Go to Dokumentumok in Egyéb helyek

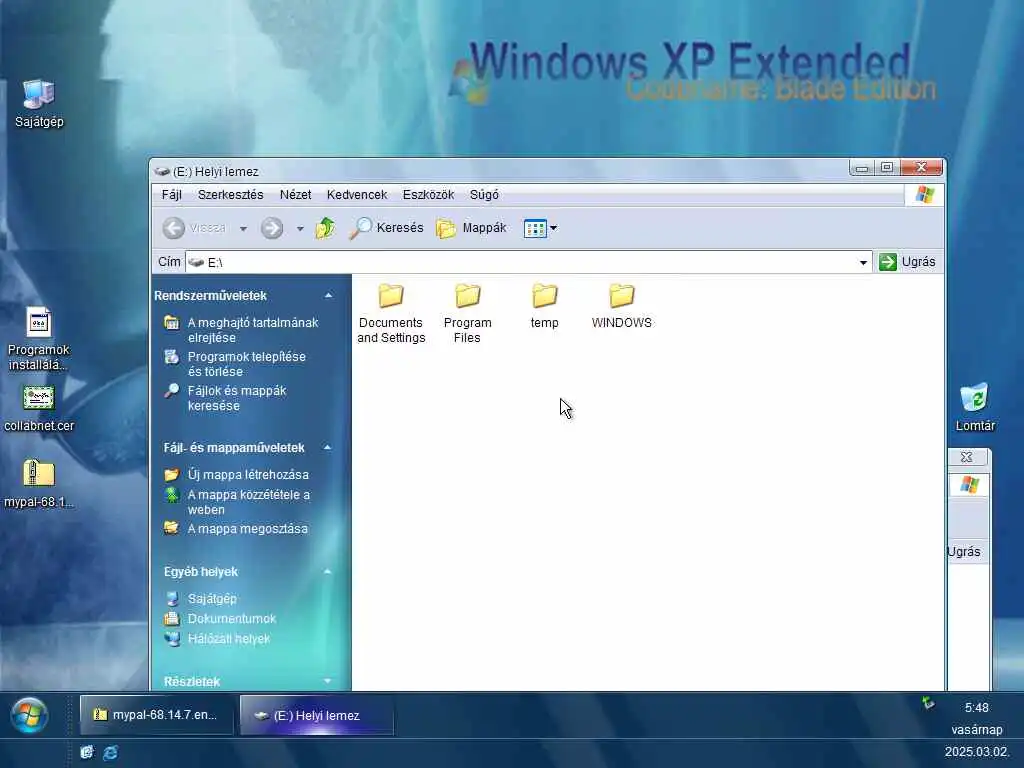(231, 618)
